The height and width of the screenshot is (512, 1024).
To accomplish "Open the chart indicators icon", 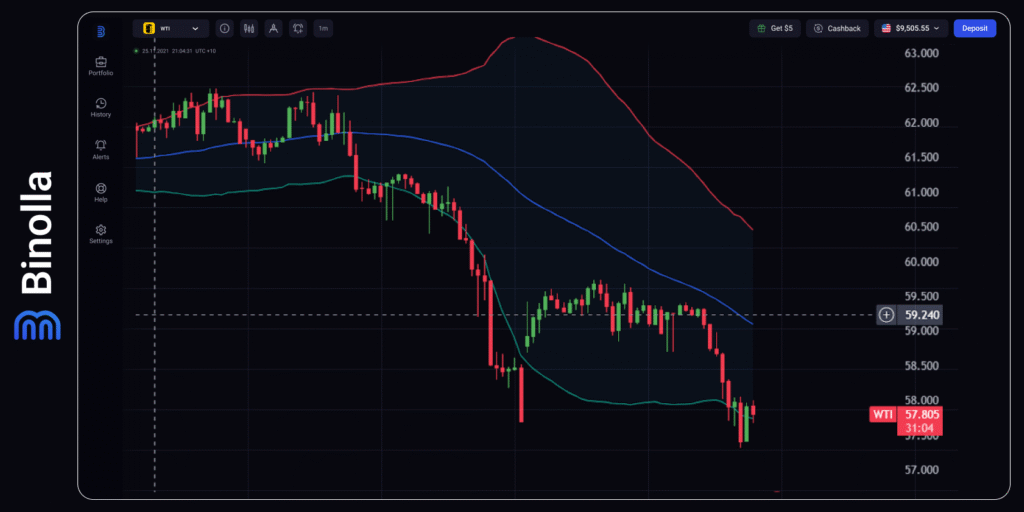I will tap(298, 29).
